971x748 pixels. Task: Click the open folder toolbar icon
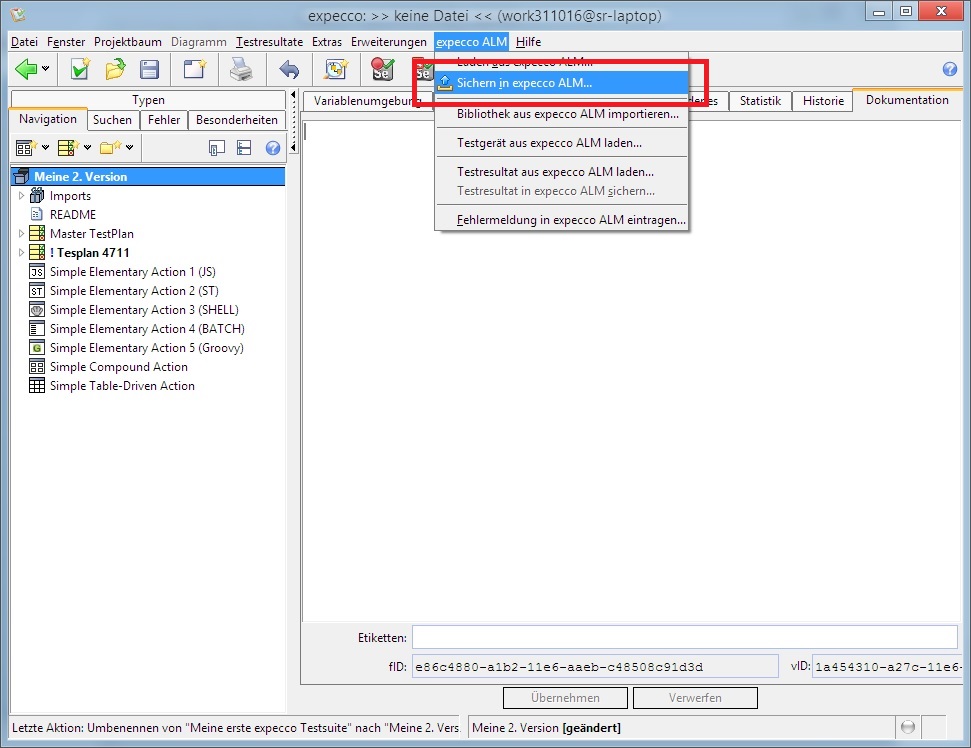click(115, 69)
